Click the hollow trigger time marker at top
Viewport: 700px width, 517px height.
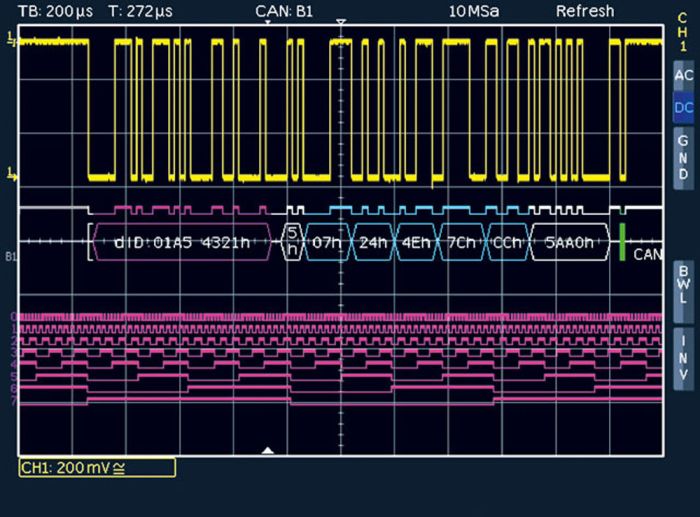pos(341,22)
